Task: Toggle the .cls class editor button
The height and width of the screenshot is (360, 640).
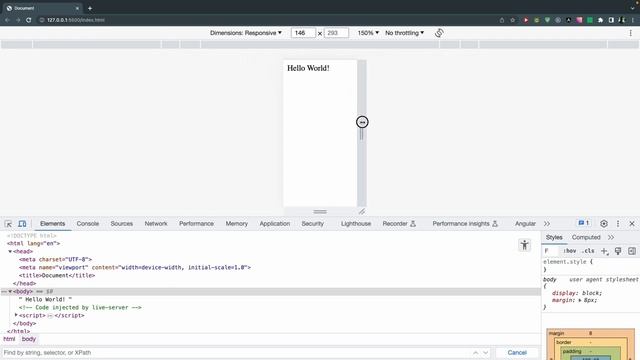Action: [x=588, y=251]
